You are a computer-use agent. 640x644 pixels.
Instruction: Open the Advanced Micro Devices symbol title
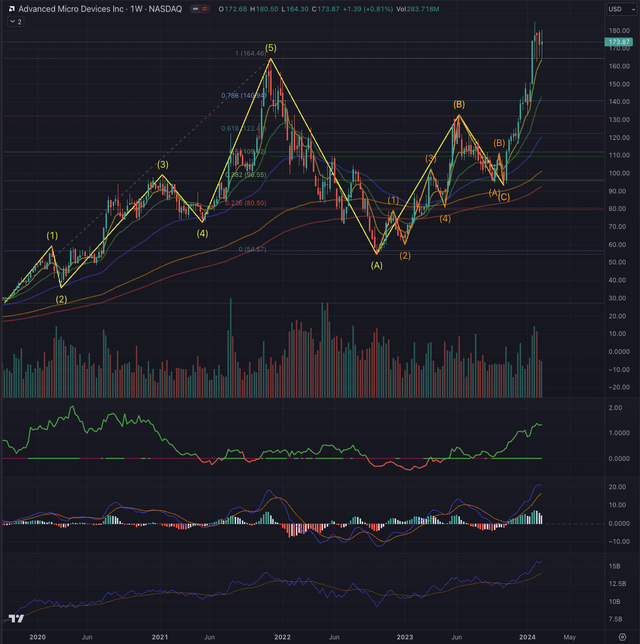(100, 9)
